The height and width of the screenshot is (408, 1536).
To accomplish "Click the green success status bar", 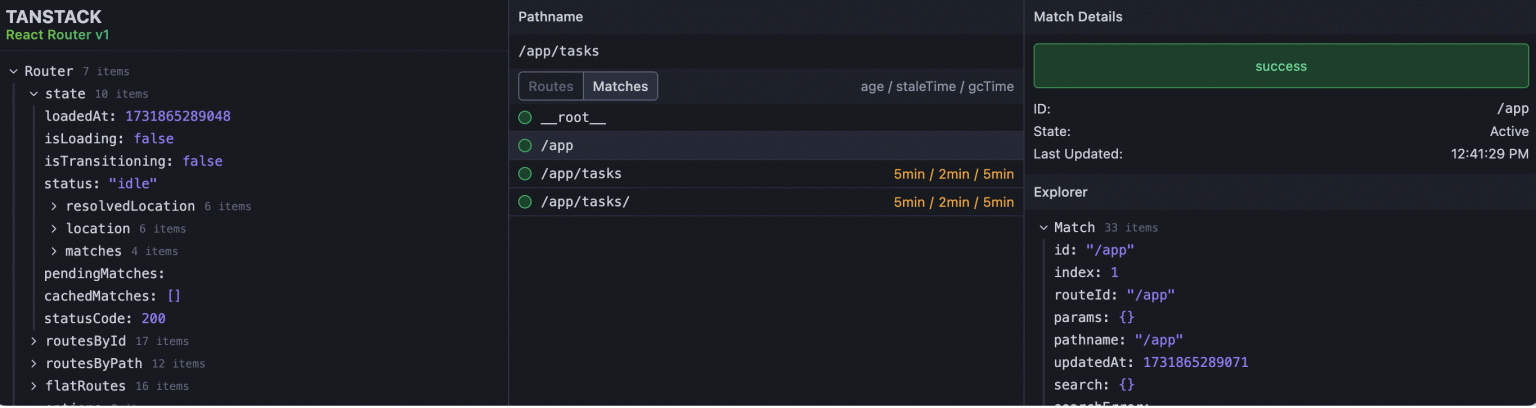I will [x=1281, y=66].
